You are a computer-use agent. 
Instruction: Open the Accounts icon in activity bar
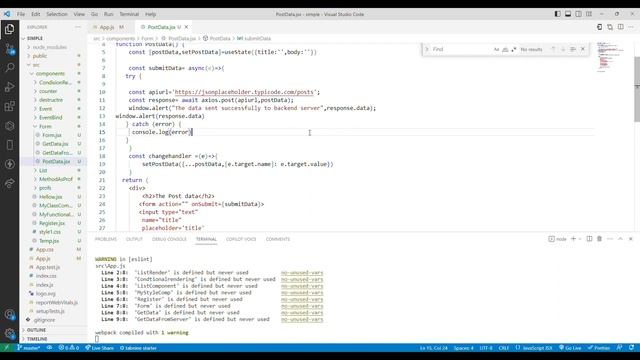(9, 314)
